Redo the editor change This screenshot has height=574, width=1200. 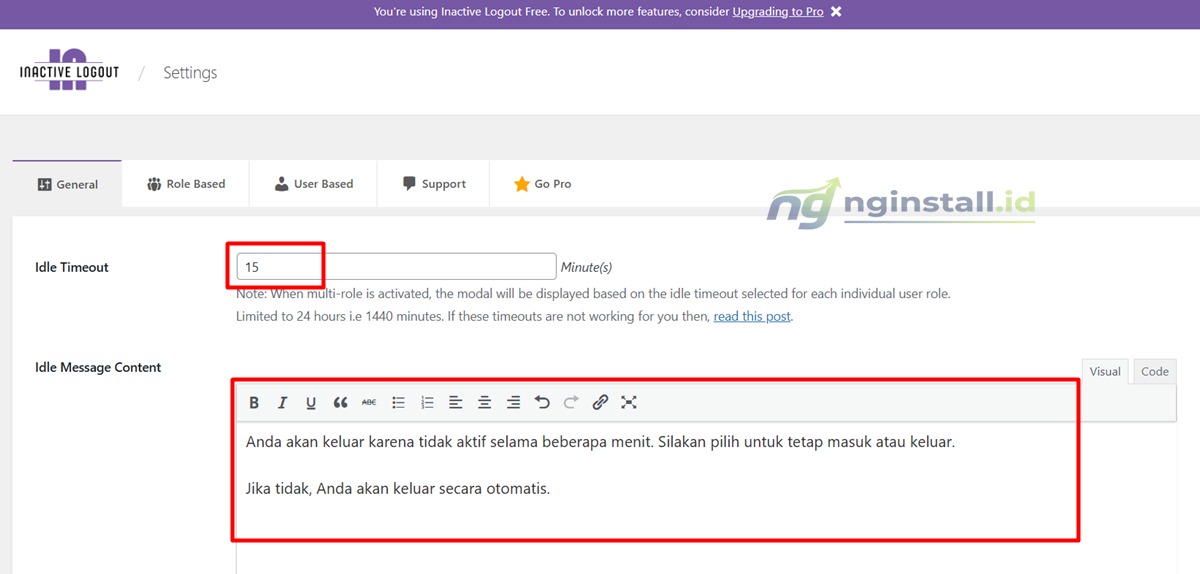point(571,402)
